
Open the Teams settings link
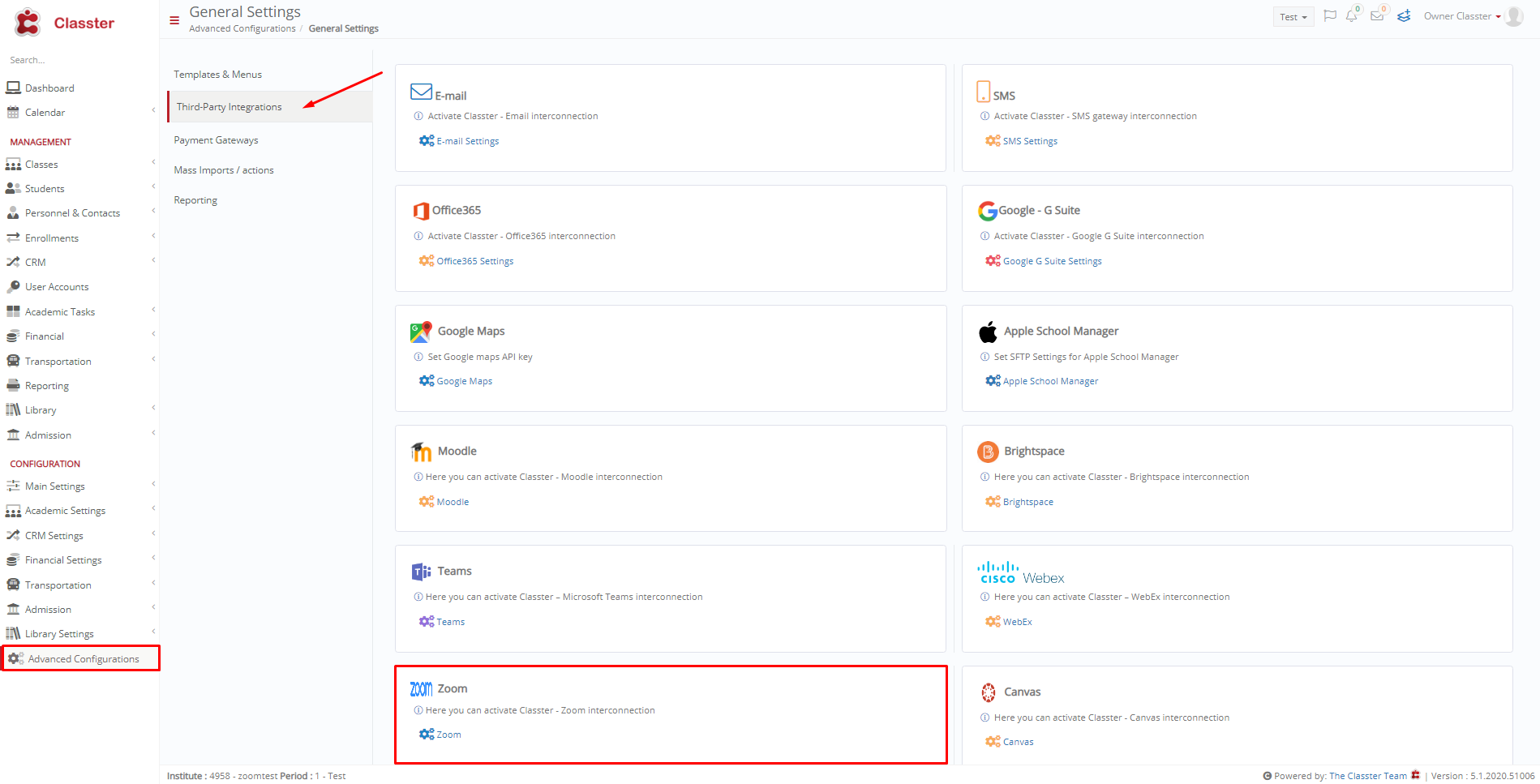point(451,622)
